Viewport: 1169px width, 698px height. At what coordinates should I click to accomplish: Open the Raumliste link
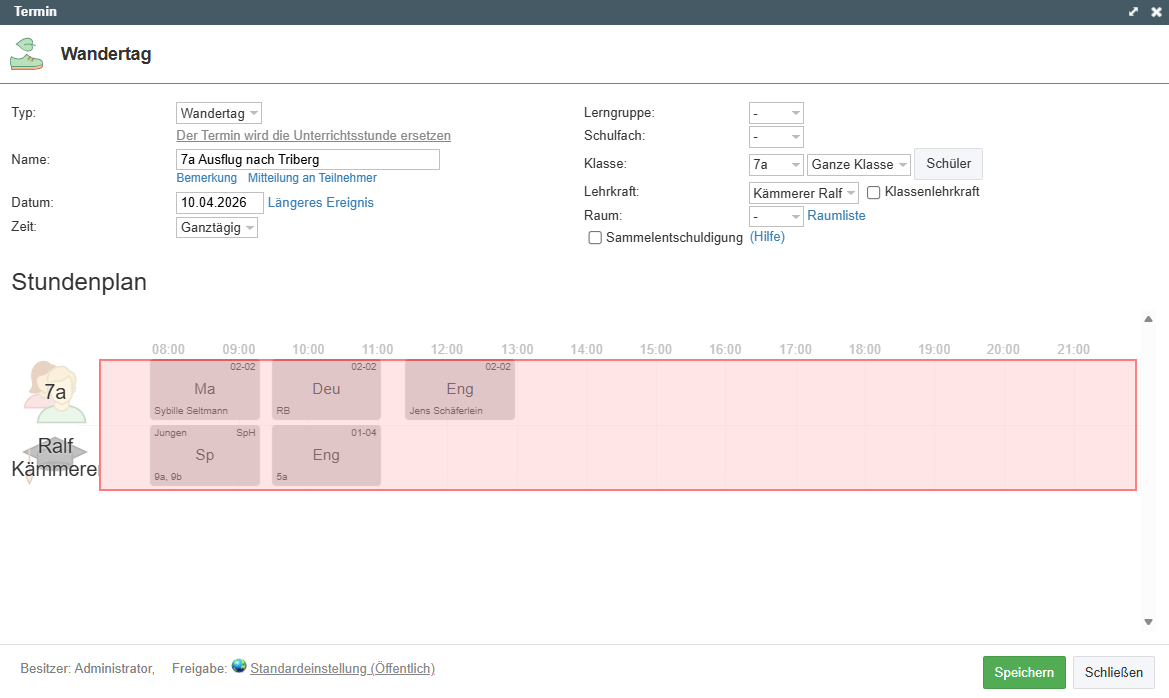(x=836, y=216)
